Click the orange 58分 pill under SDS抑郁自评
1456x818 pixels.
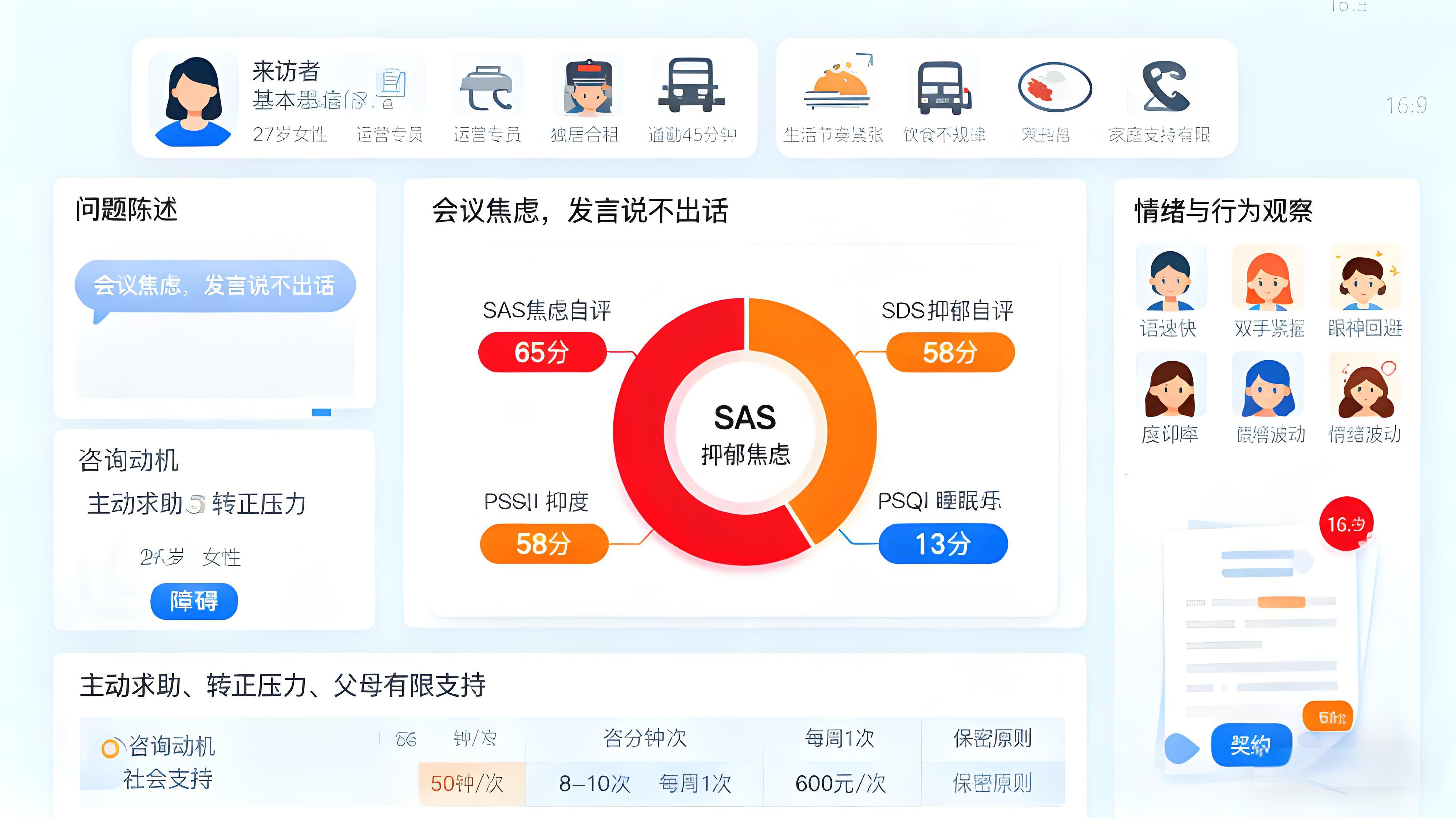(950, 352)
